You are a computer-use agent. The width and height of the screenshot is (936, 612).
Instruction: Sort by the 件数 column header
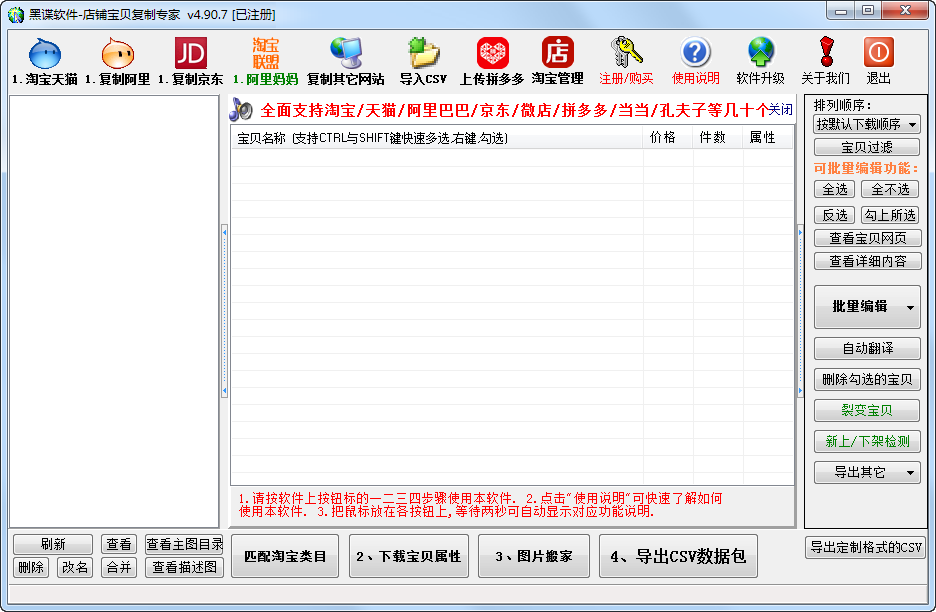[718, 138]
